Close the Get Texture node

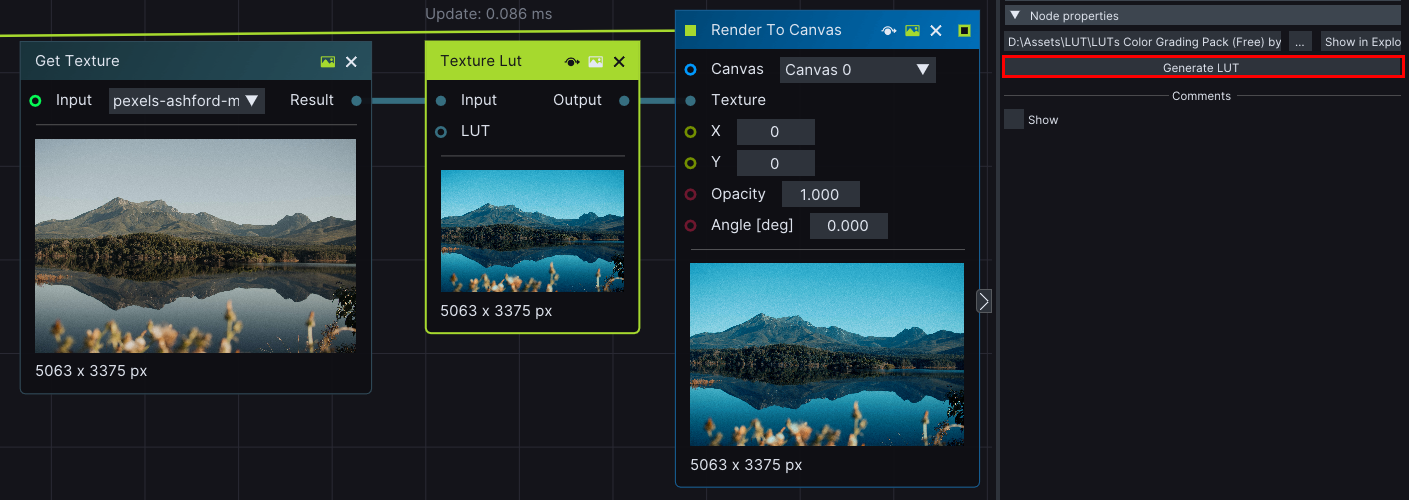pos(351,62)
